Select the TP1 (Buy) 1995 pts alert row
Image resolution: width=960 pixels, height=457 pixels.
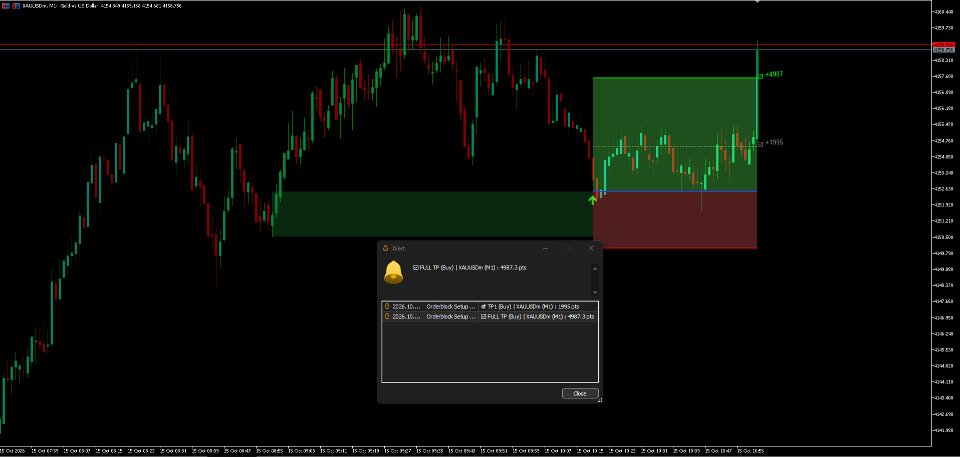tap(490, 306)
